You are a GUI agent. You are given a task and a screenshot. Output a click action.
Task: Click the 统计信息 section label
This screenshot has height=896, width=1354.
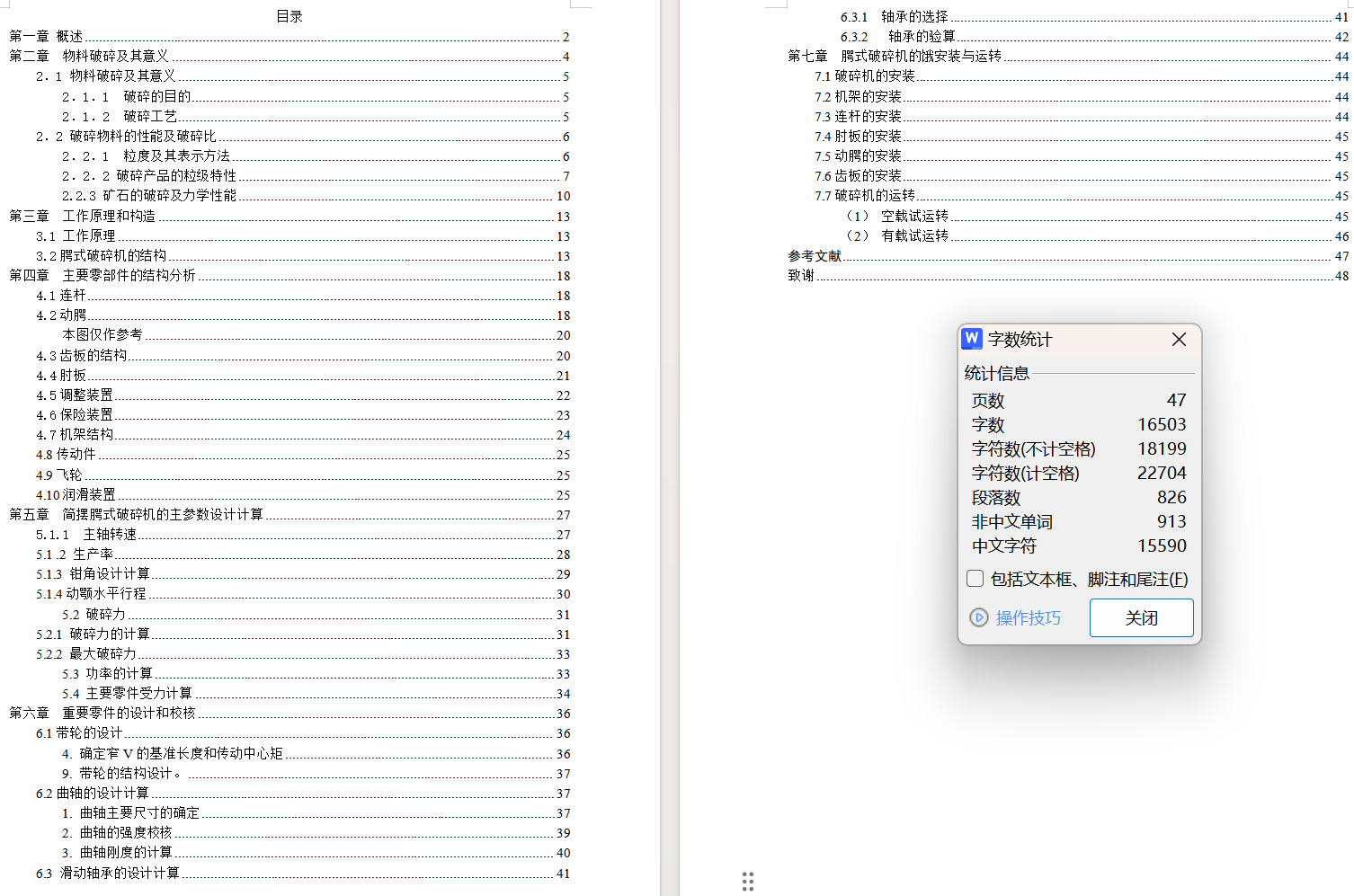pos(997,373)
